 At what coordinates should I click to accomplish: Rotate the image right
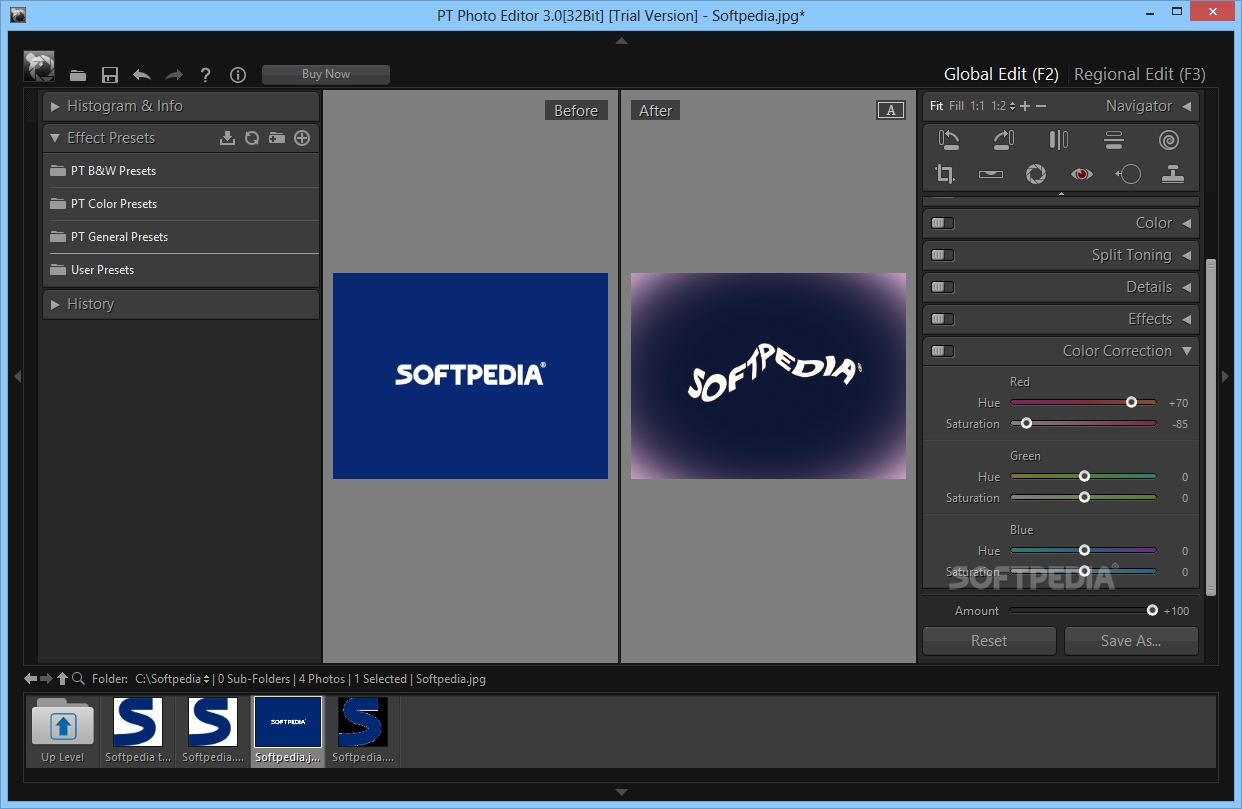(x=1004, y=141)
